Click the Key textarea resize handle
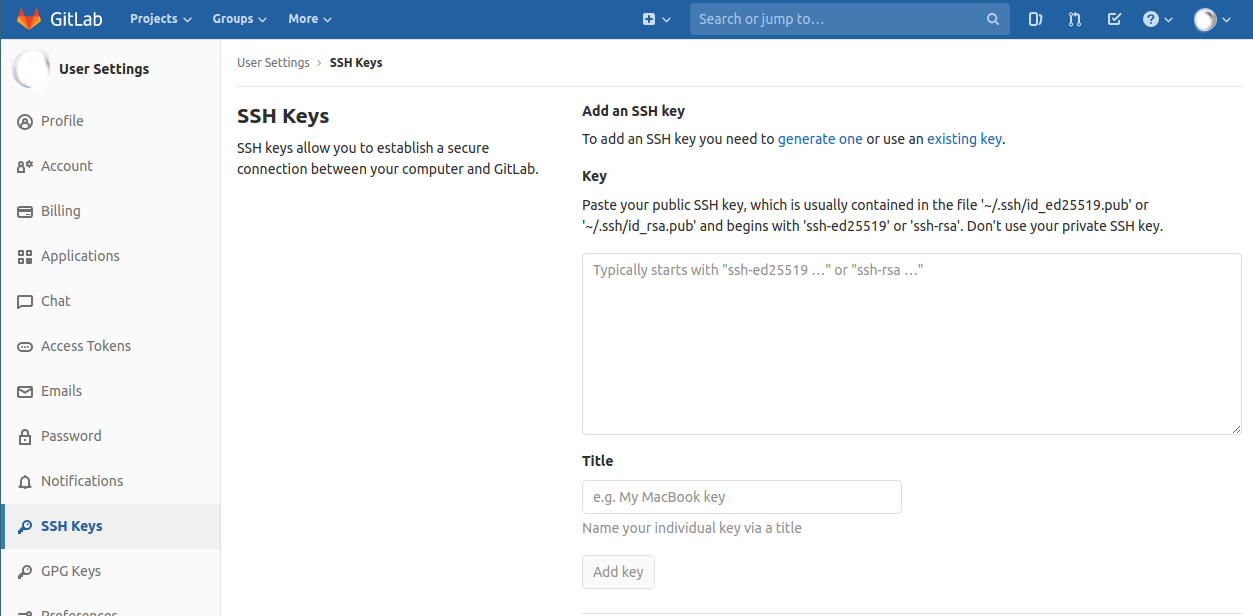 click(1235, 428)
